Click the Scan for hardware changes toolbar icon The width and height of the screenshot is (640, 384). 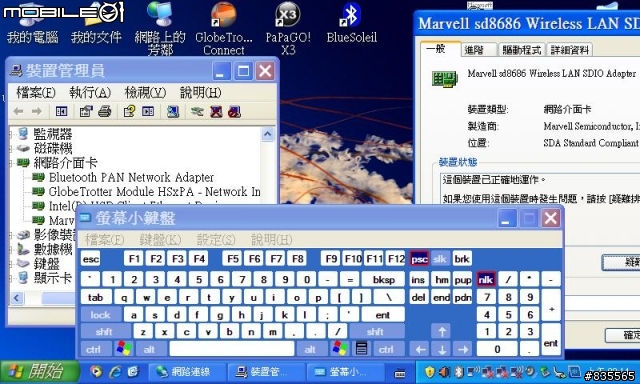173,111
